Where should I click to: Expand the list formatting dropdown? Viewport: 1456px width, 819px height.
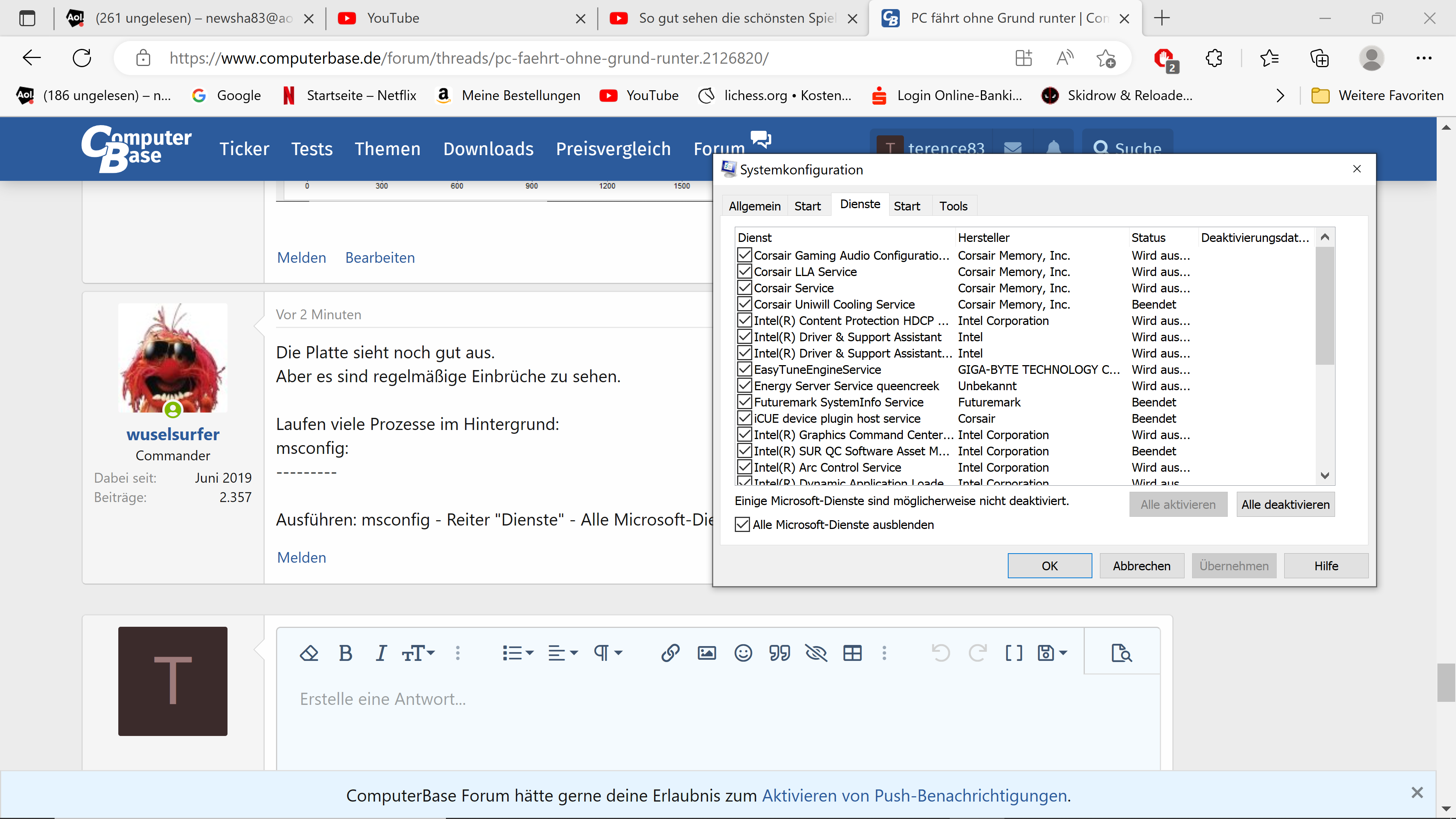pos(518,653)
